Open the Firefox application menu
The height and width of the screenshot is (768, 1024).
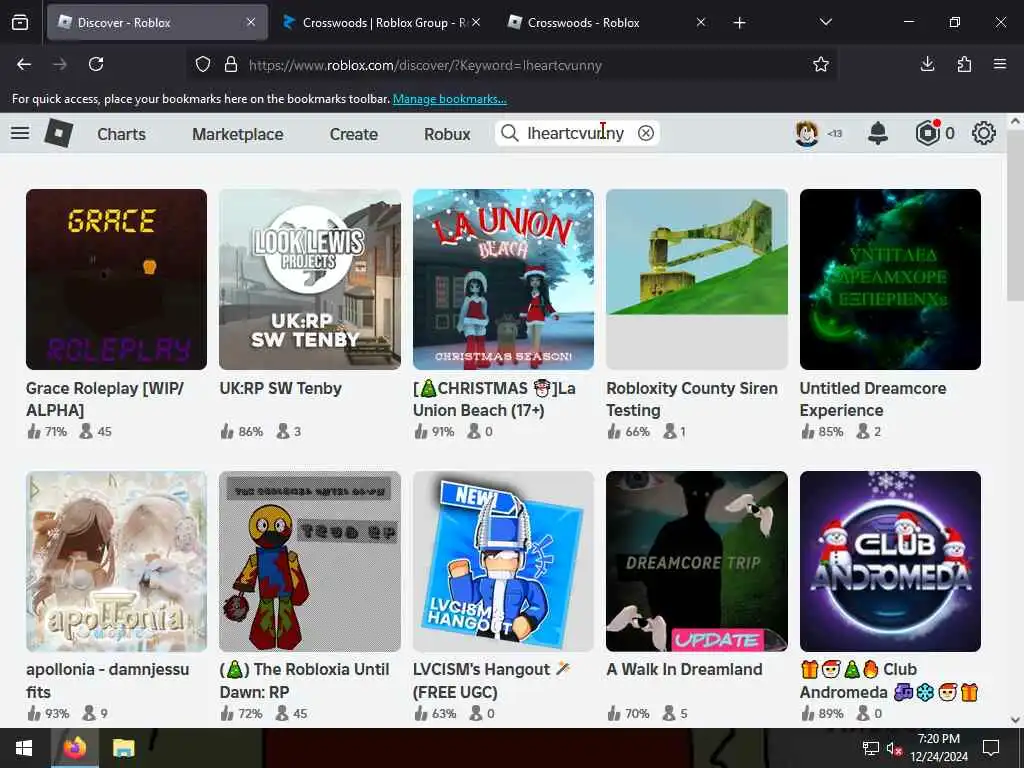pyautogui.click(x=999, y=64)
